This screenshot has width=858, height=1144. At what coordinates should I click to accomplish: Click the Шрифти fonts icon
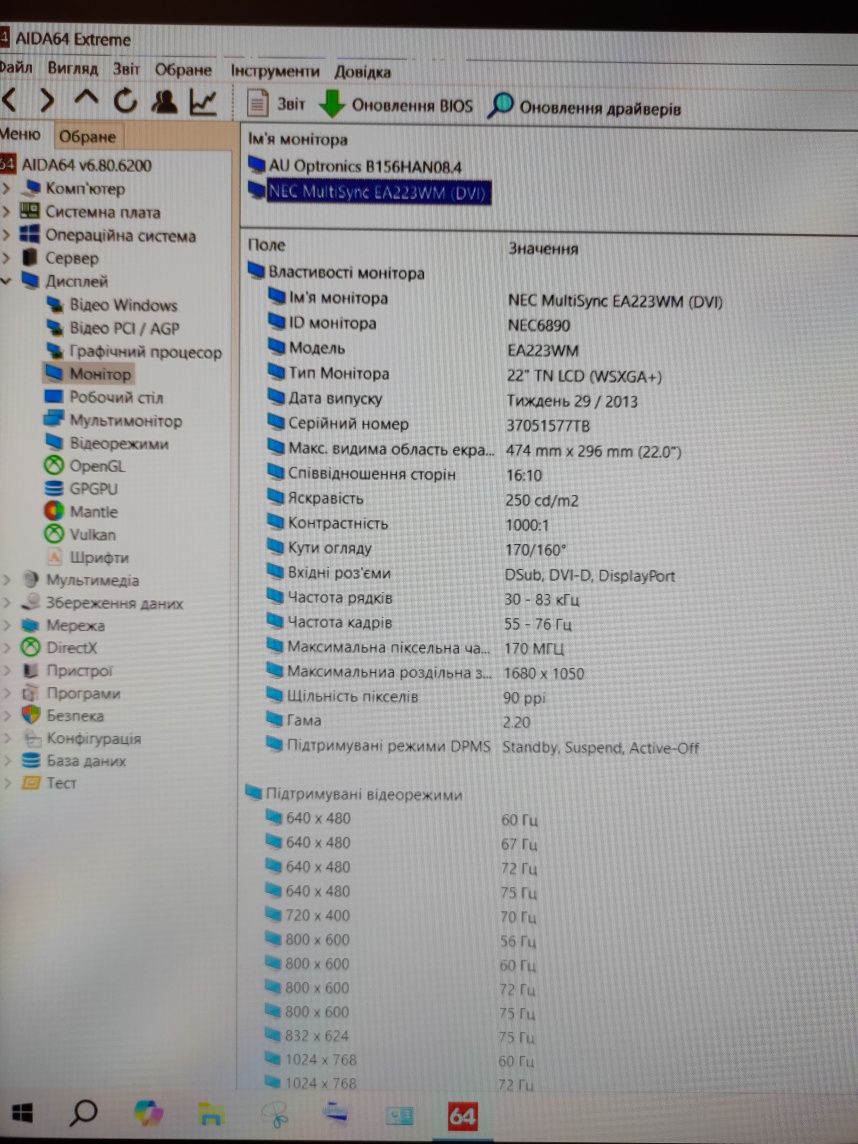click(55, 557)
